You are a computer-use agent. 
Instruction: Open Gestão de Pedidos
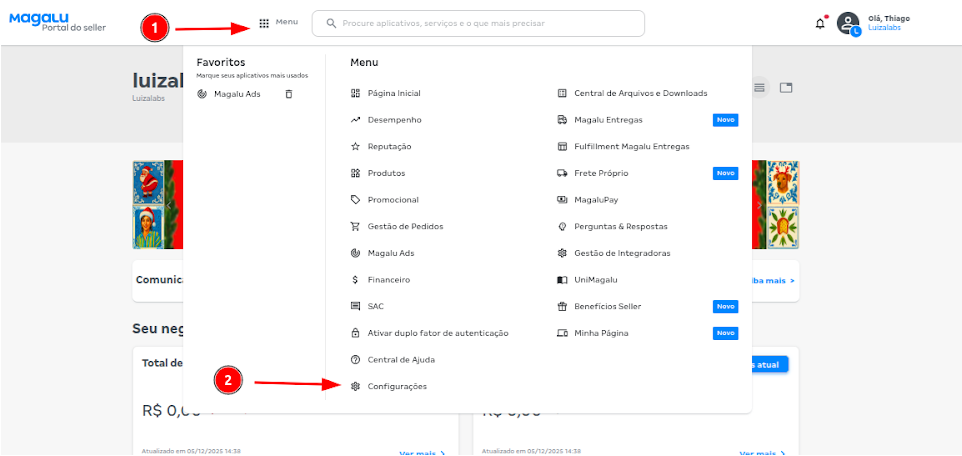point(406,226)
